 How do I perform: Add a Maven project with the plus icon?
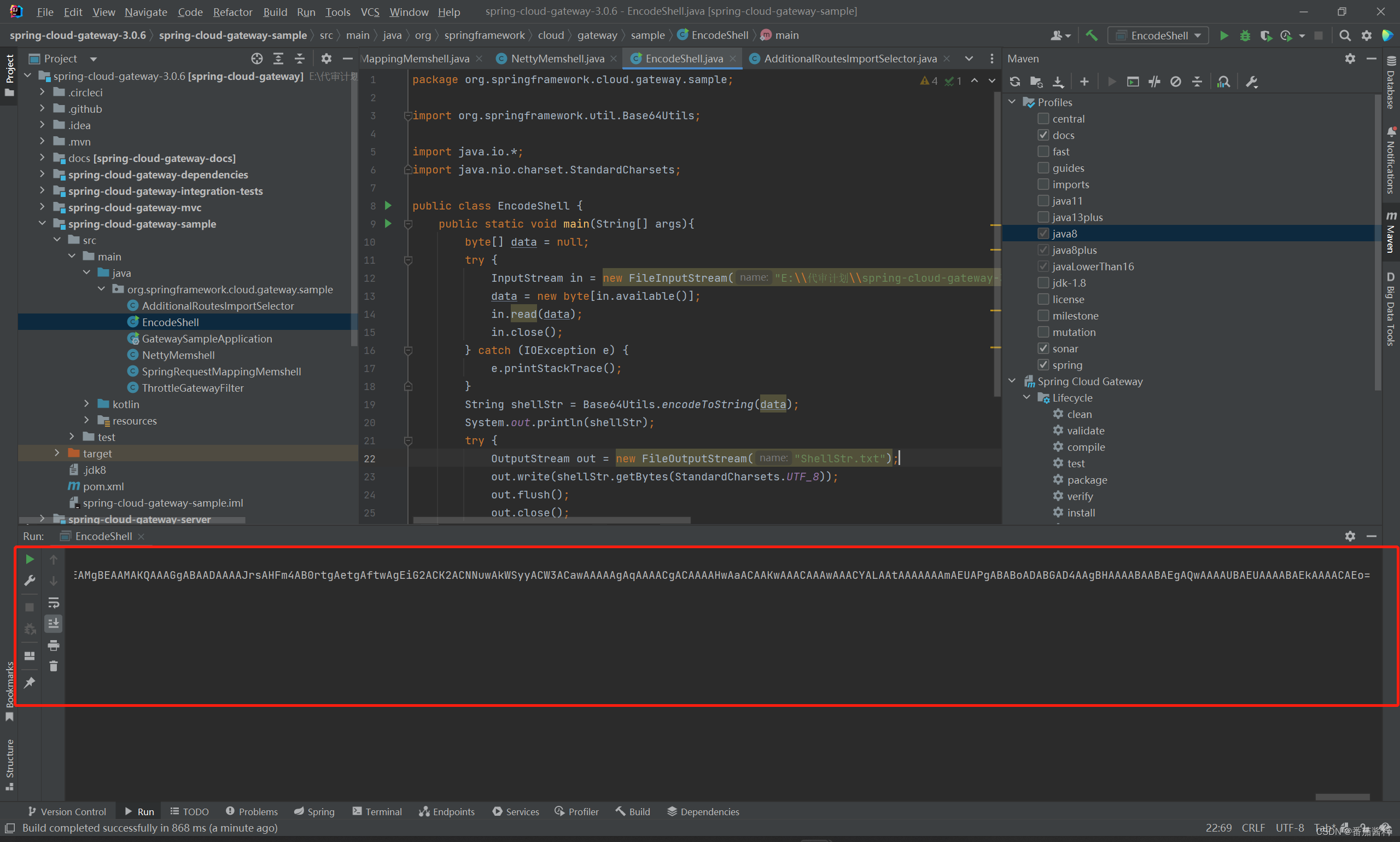1084,82
